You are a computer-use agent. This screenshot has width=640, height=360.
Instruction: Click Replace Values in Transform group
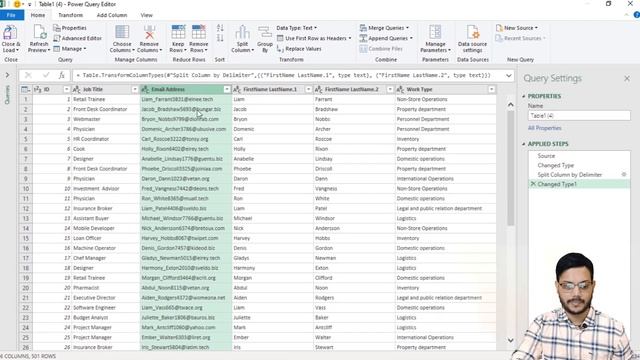[299, 49]
